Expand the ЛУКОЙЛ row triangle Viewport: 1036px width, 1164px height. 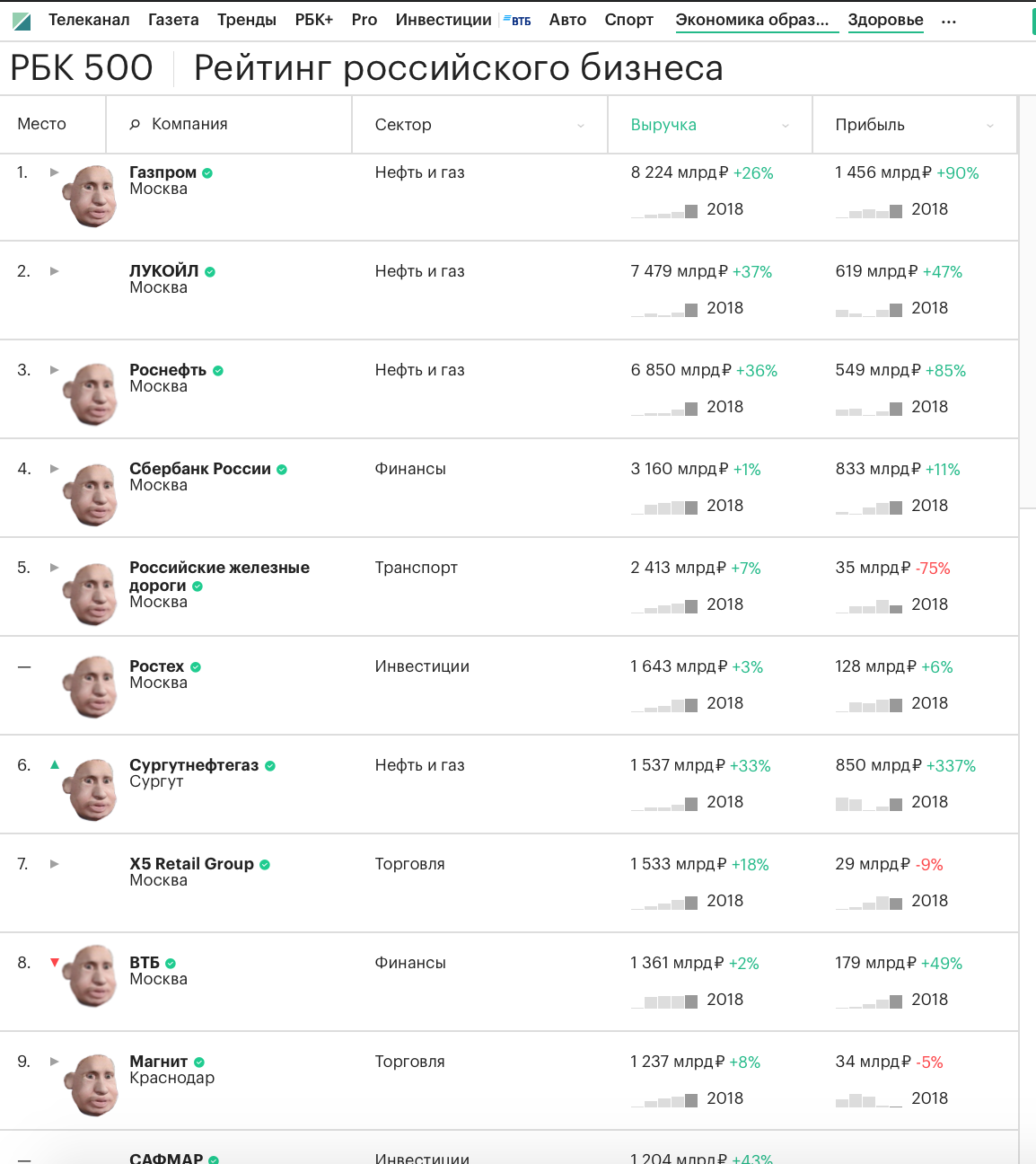coord(55,271)
